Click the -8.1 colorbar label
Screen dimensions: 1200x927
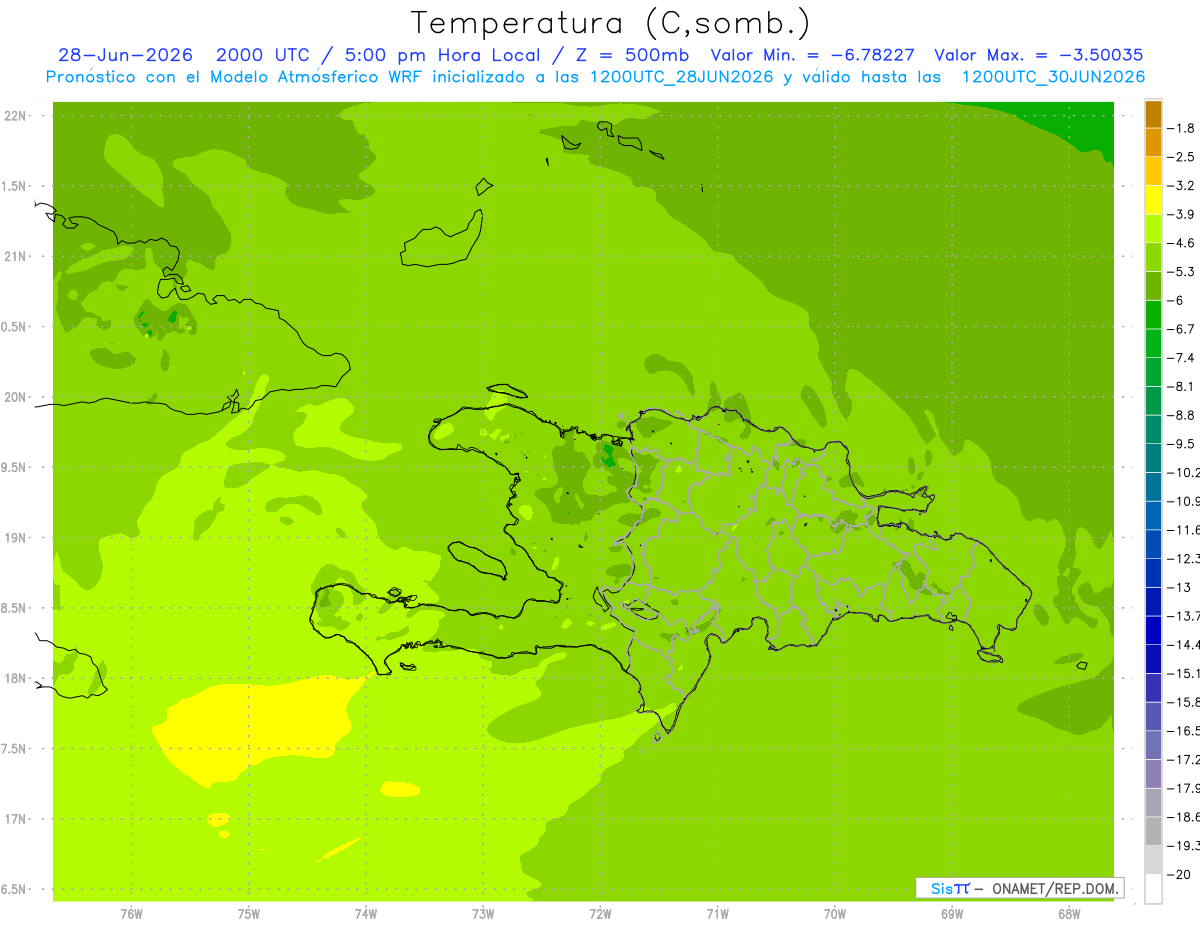[x=1182, y=386]
